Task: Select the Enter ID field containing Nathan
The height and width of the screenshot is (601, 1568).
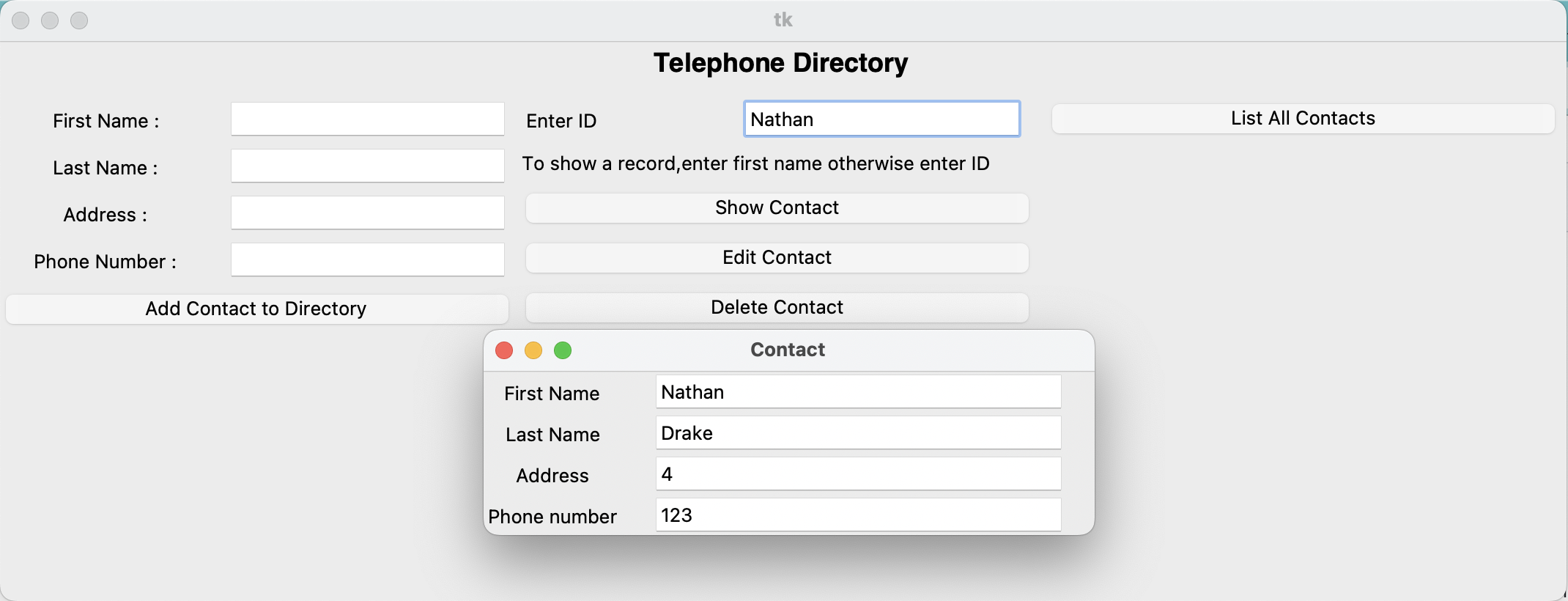Action: click(x=881, y=119)
